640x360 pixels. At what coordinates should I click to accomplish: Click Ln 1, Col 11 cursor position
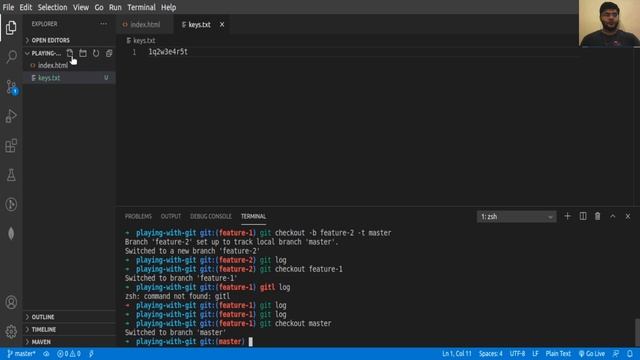coord(457,354)
